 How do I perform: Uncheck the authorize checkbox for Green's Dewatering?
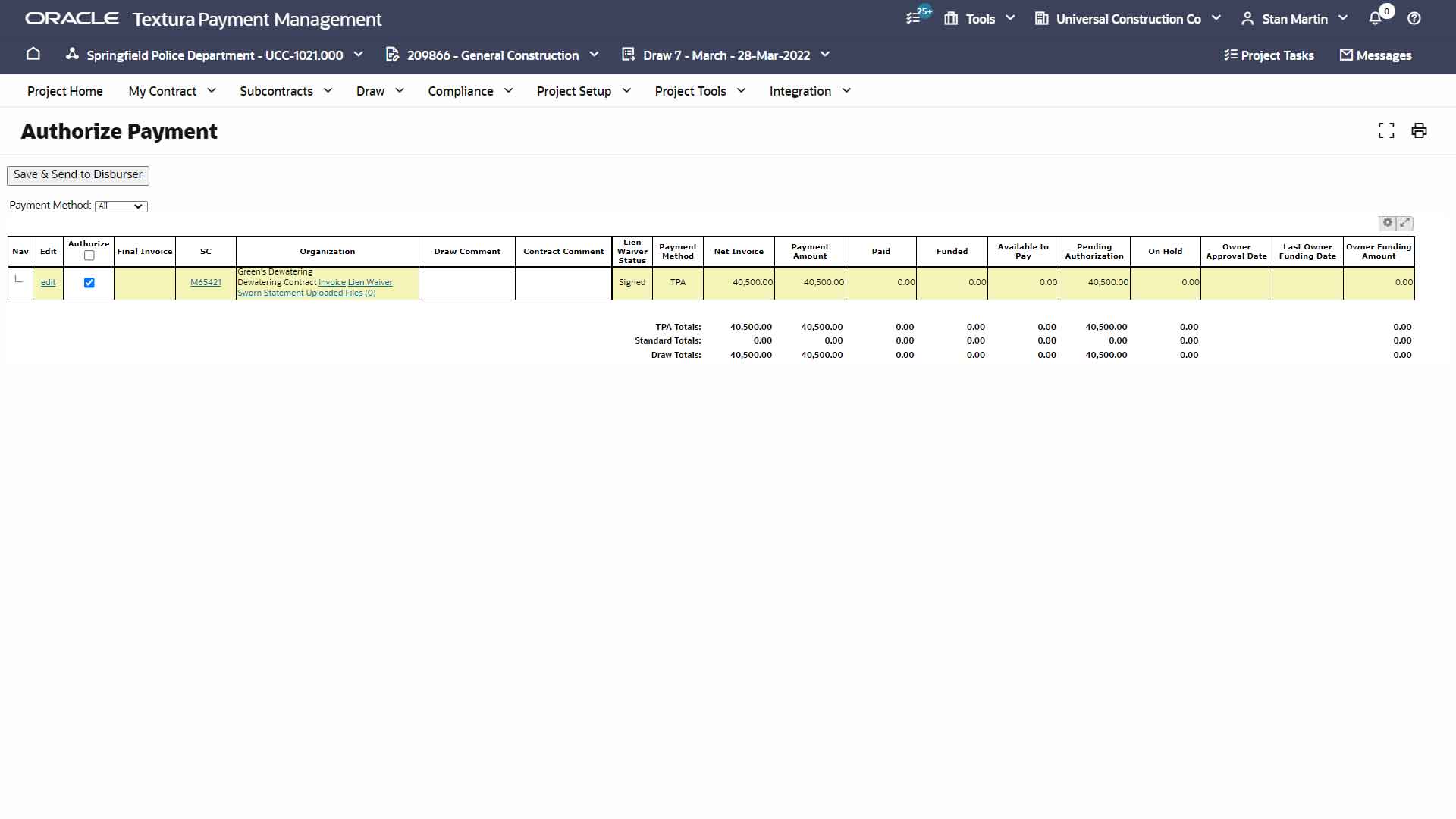[89, 282]
